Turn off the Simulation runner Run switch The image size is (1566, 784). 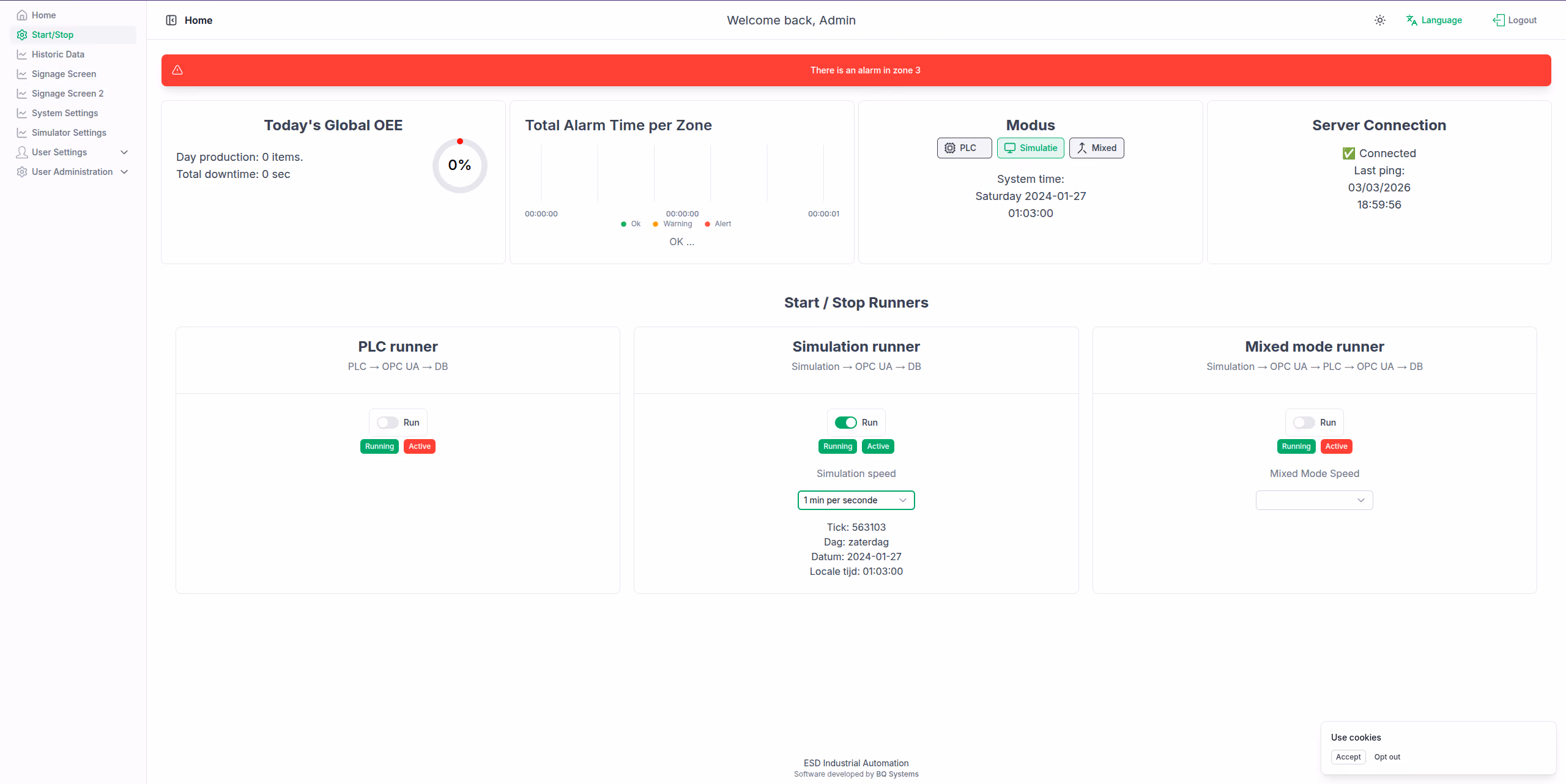[x=846, y=423]
